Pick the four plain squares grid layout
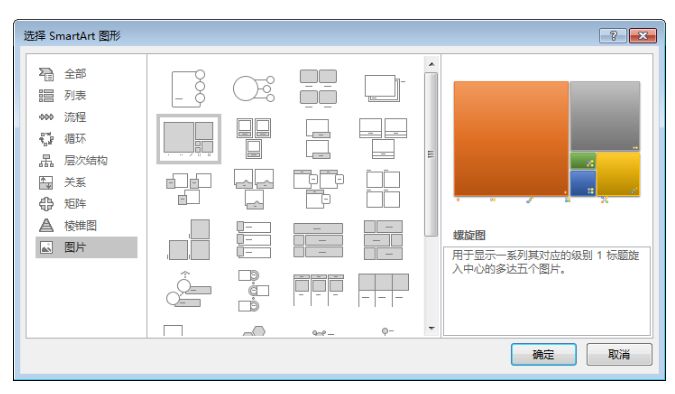The width and height of the screenshot is (675, 394). click(x=383, y=189)
